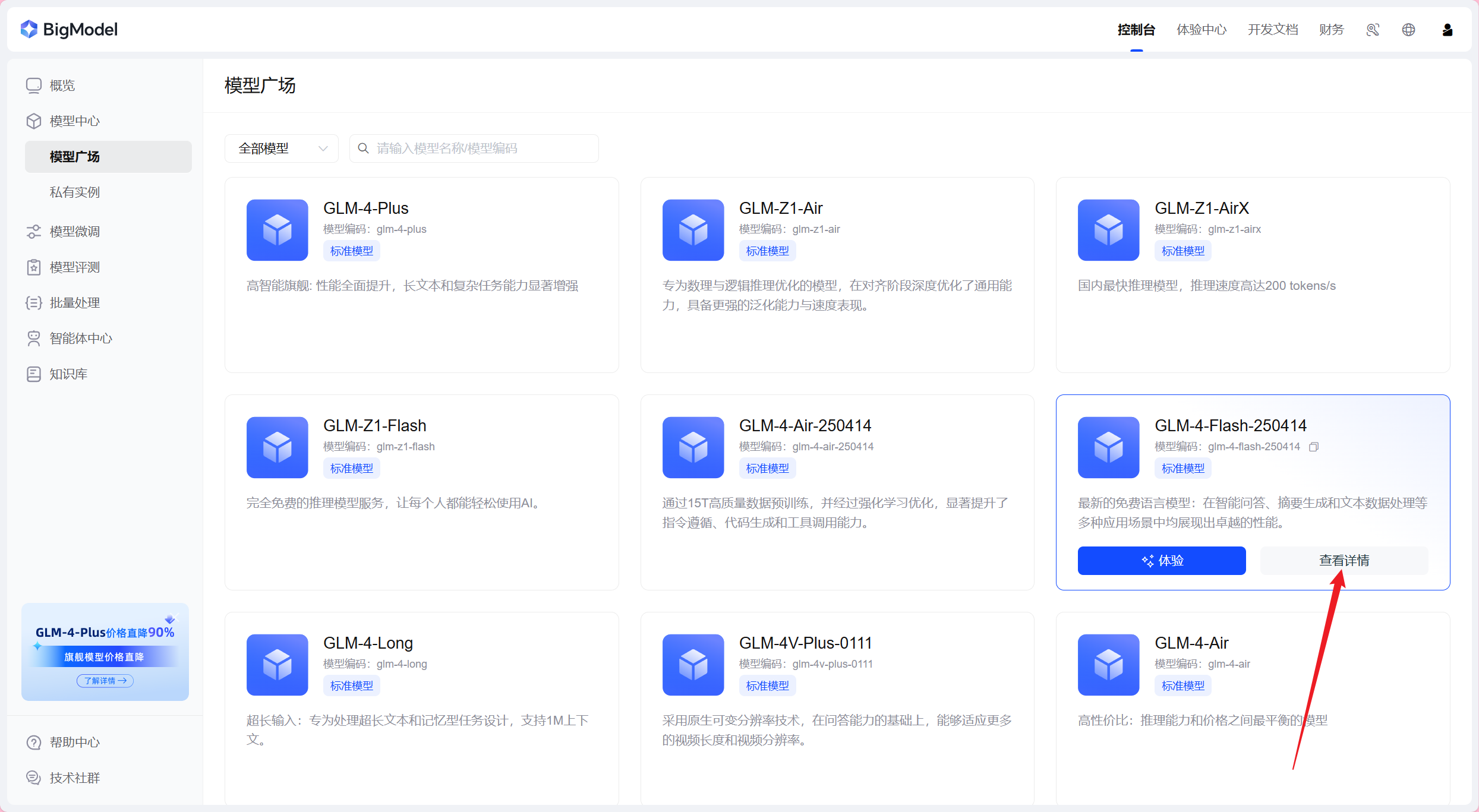Viewport: 1479px width, 812px height.
Task: Click 查看详情 for GLM-4-Flash-250414
Action: (x=1344, y=561)
